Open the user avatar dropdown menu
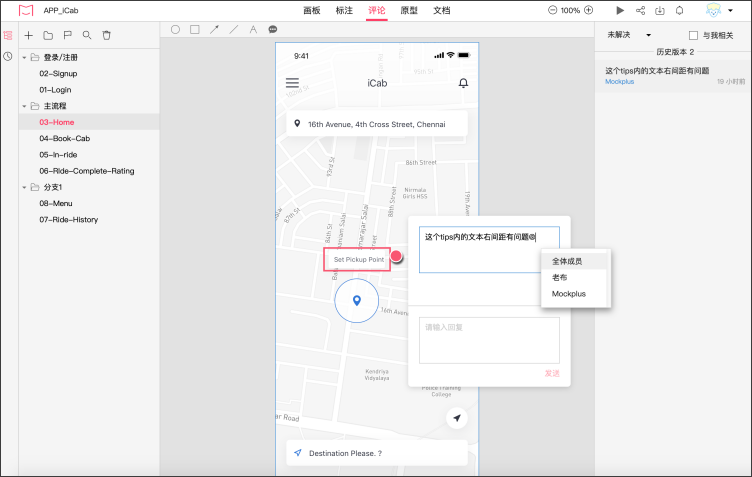 716,10
